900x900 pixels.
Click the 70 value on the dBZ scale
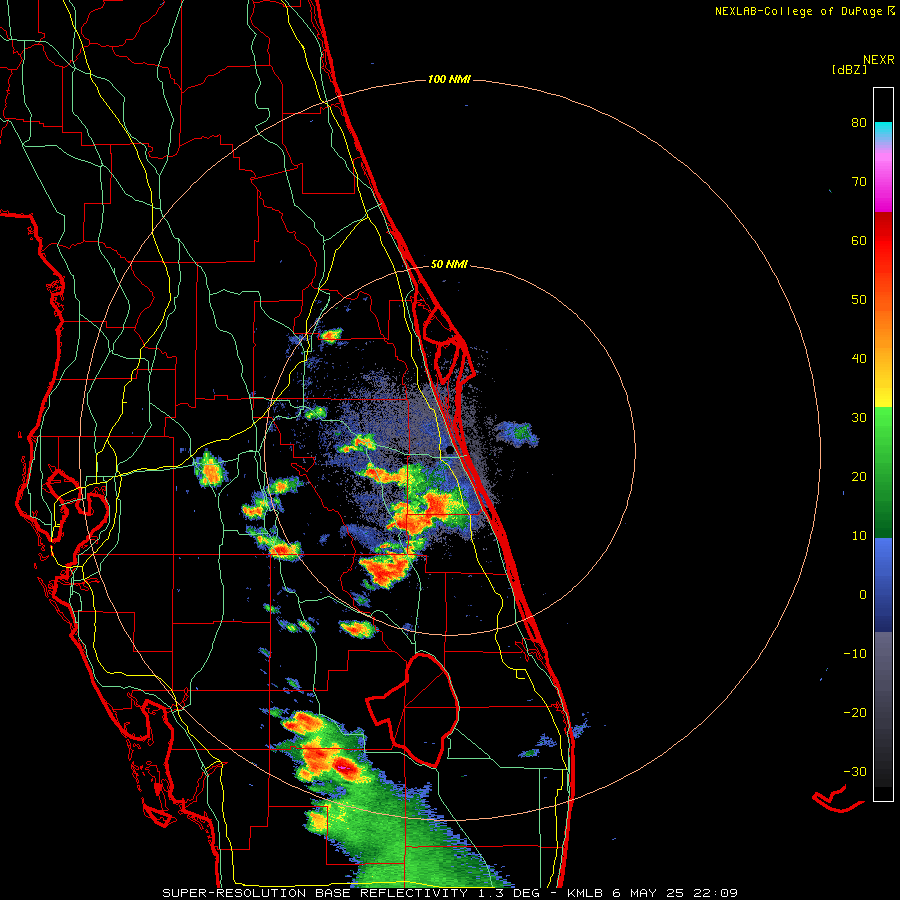coord(859,182)
